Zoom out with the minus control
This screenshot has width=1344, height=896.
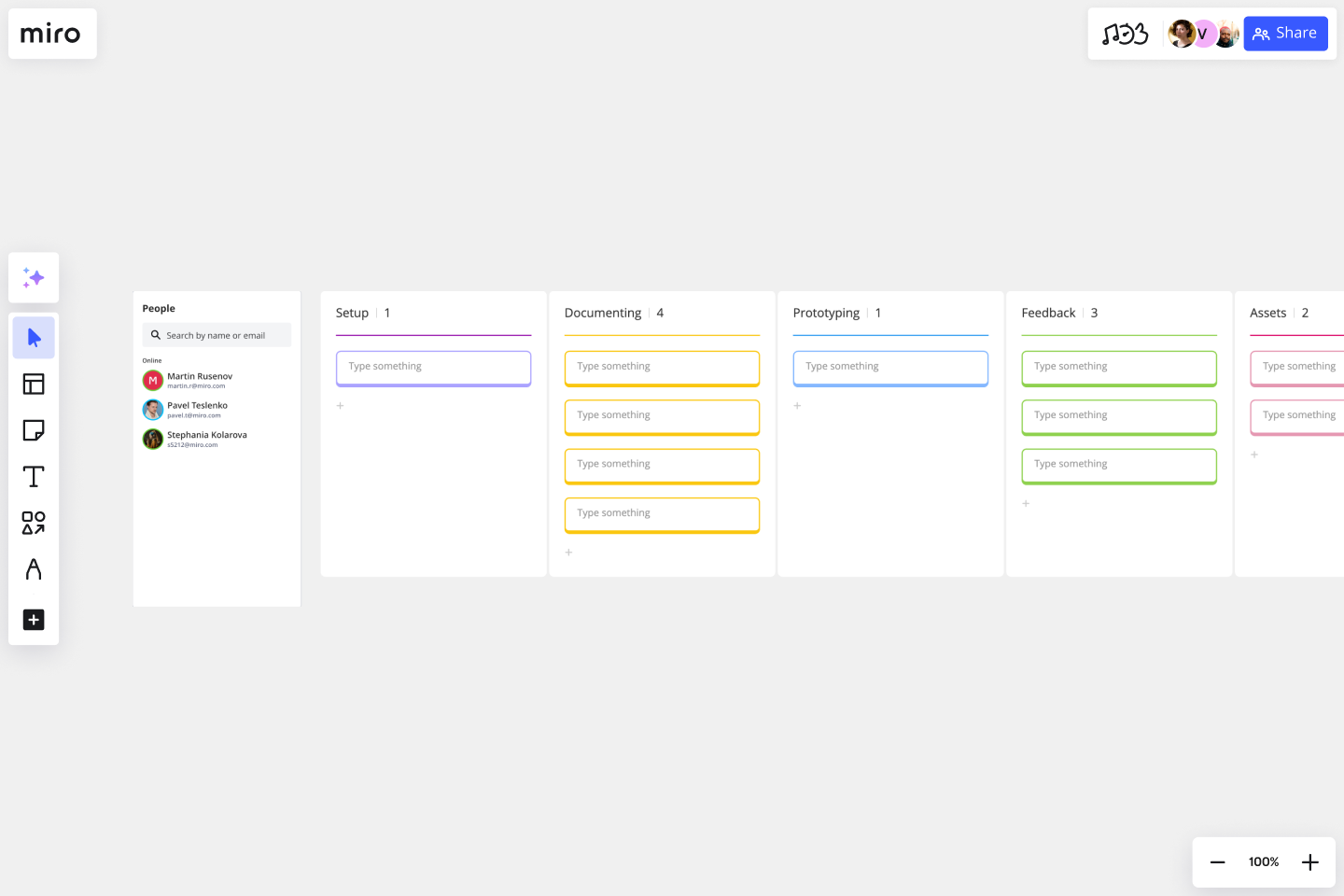(1217, 861)
